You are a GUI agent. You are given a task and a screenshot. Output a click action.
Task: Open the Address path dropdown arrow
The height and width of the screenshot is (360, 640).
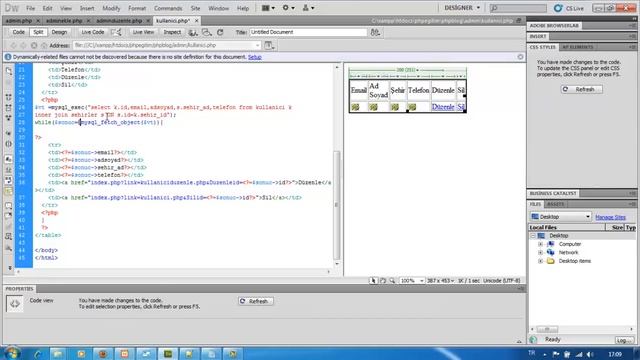pyautogui.click(x=258, y=46)
